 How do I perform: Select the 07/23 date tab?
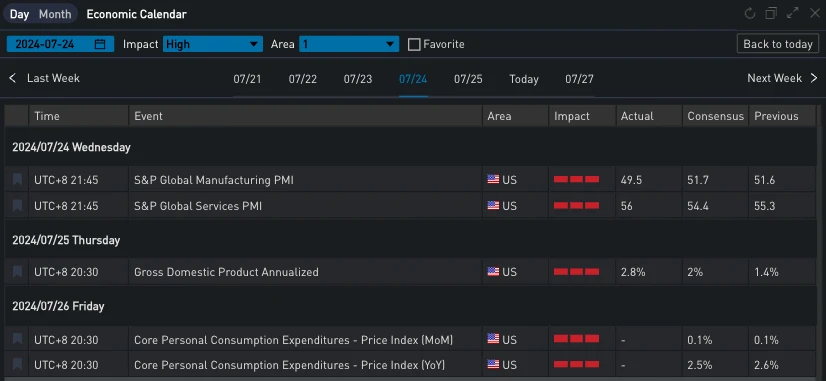(x=358, y=79)
